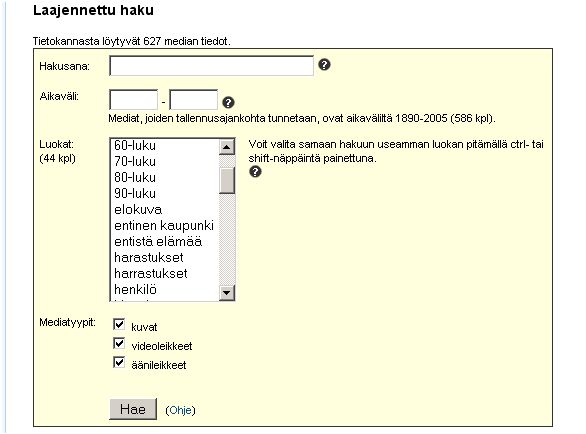Click the Luokat list scrollbar thumb
Image resolution: width=586 pixels, height=434 pixels.
click(226, 181)
